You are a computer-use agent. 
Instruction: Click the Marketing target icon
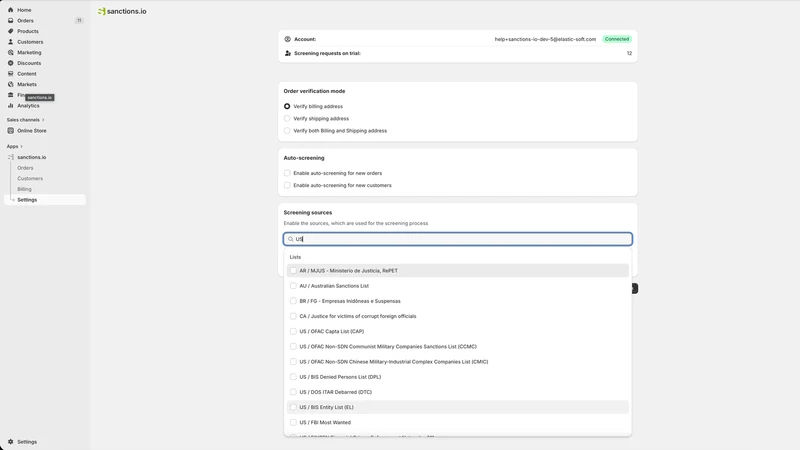10,53
